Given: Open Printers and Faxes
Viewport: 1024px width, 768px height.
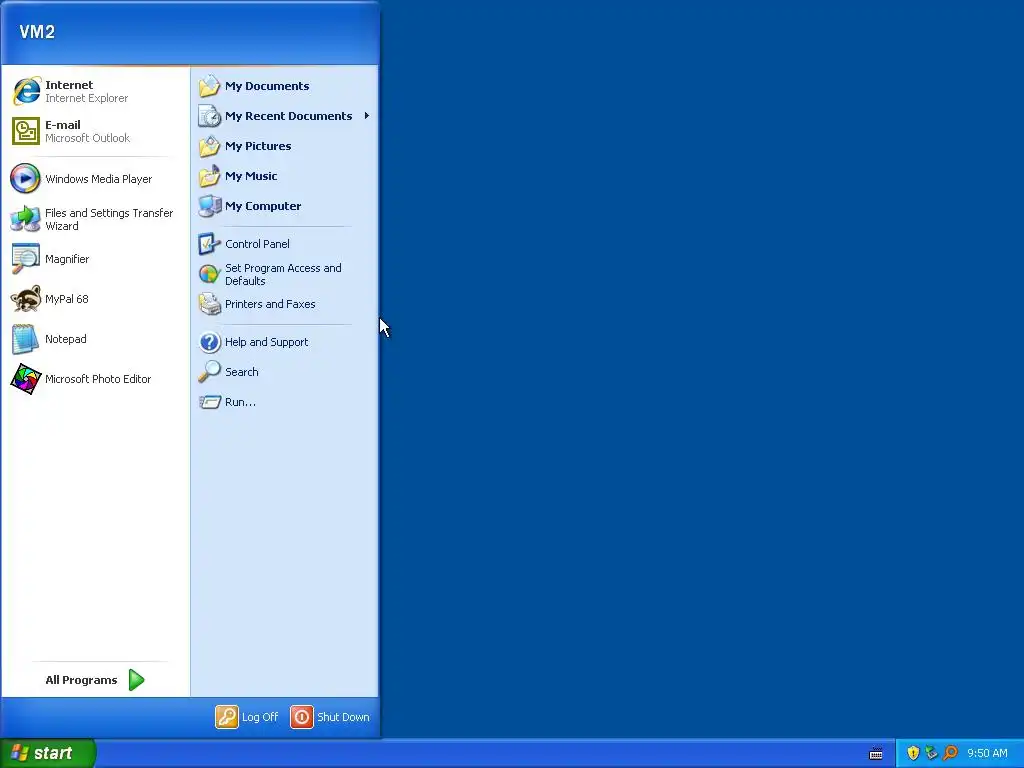Looking at the screenshot, I should (x=285, y=304).
